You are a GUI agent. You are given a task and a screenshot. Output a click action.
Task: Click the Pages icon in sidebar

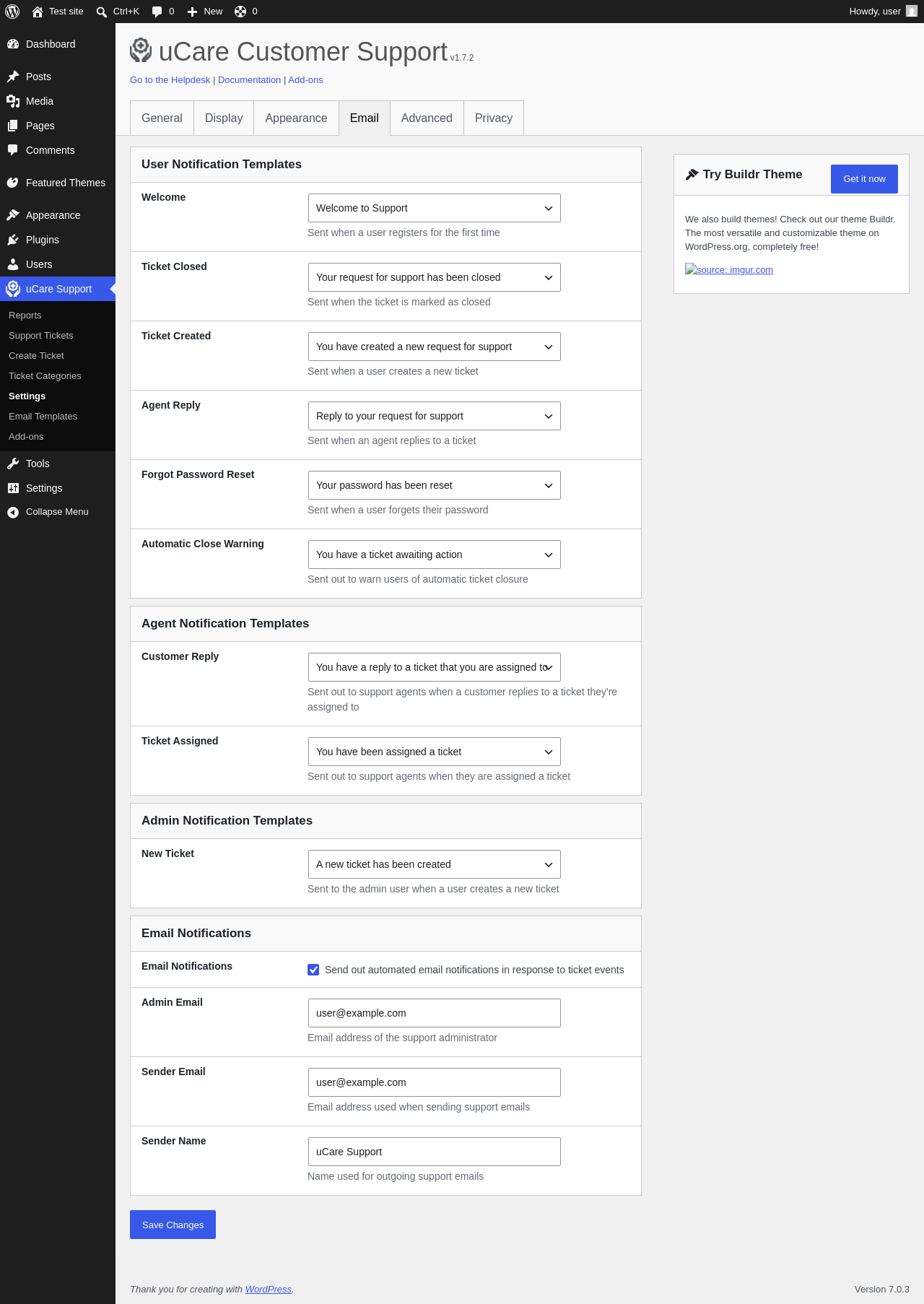point(13,126)
